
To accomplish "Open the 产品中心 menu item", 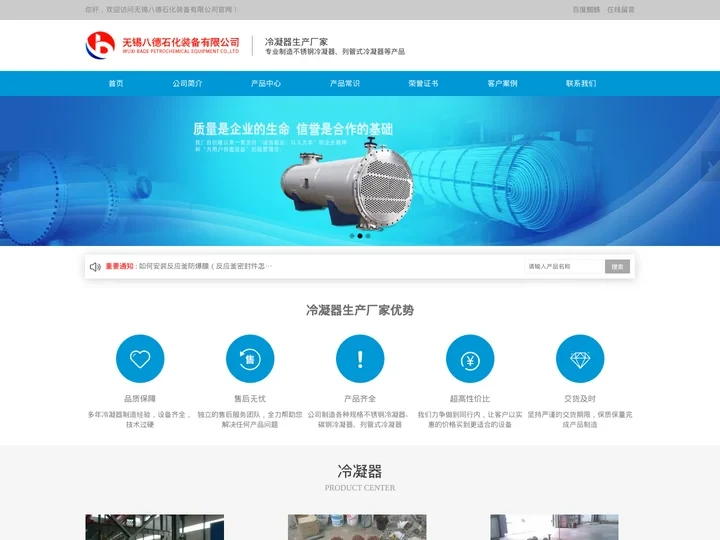I will (266, 84).
